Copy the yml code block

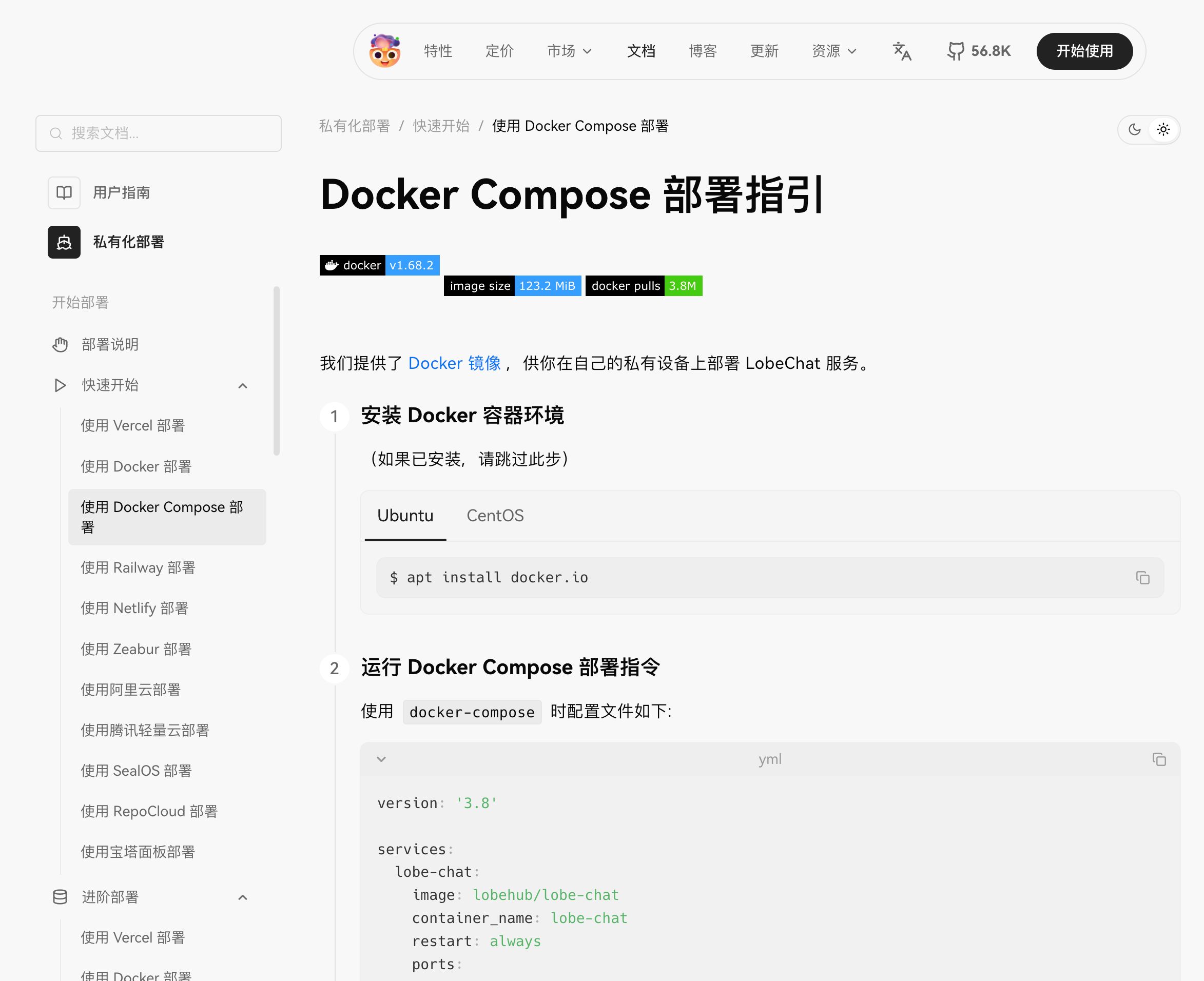click(x=1159, y=759)
